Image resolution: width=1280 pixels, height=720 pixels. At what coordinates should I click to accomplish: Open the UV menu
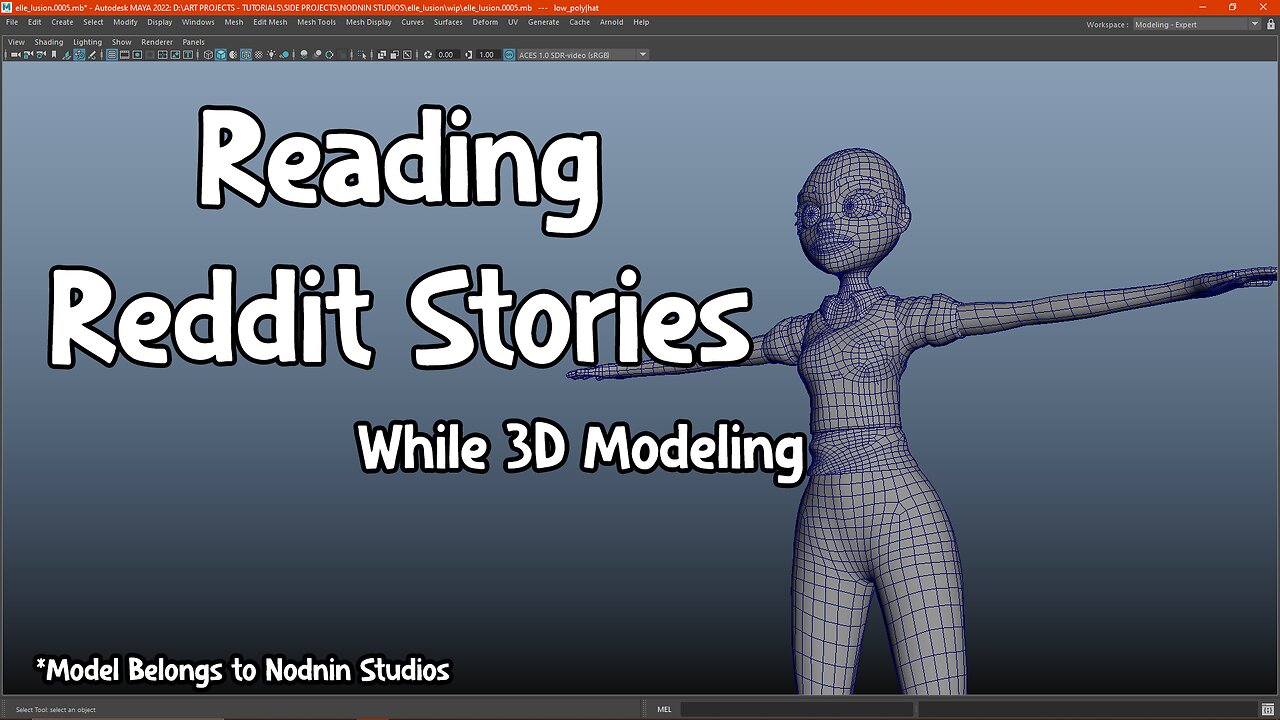coord(513,22)
